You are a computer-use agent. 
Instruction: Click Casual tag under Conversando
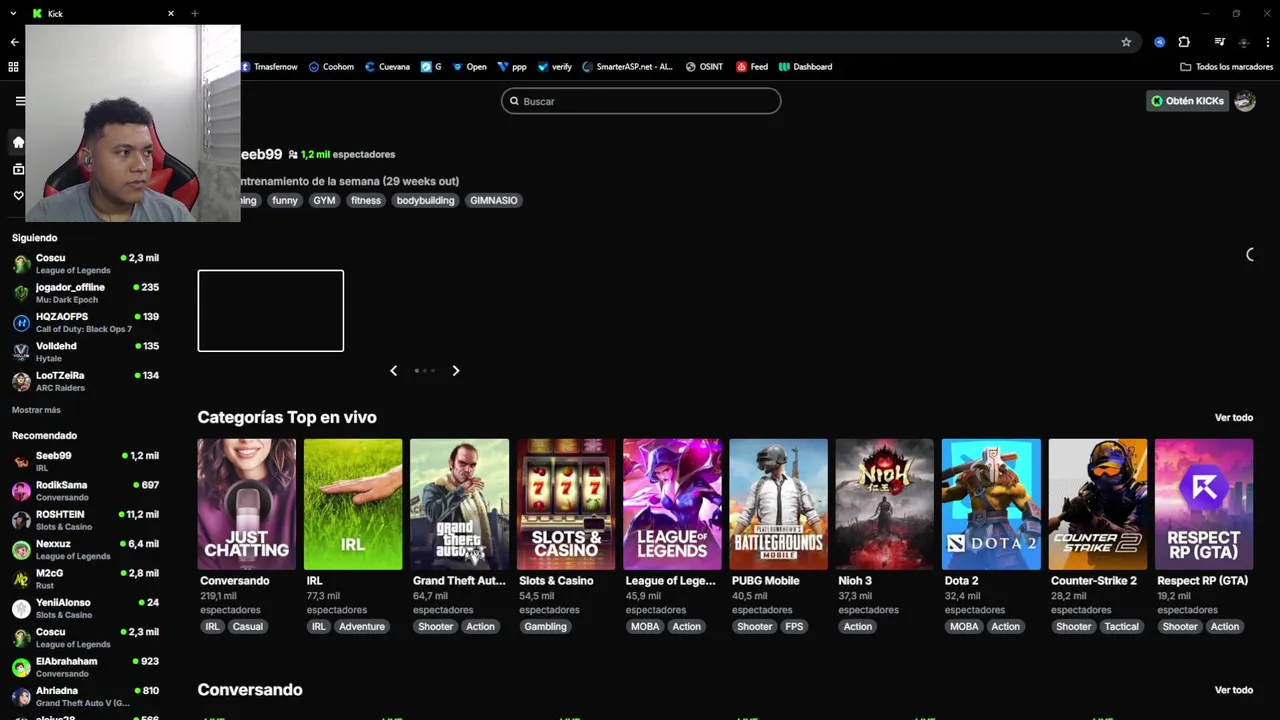[248, 627]
